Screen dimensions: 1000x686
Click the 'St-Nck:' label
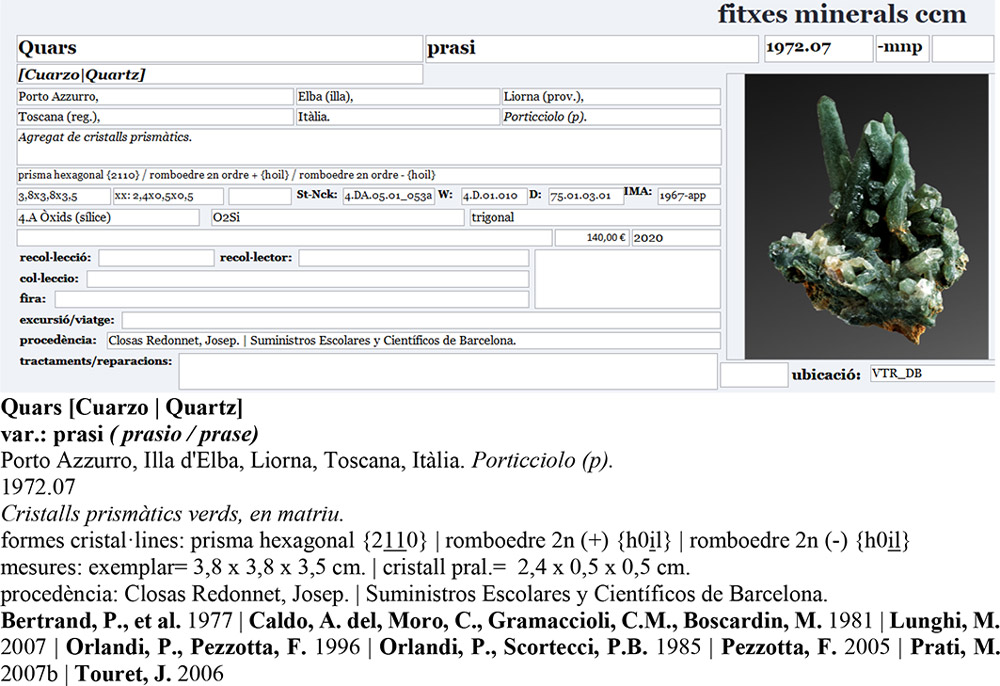tap(317, 194)
